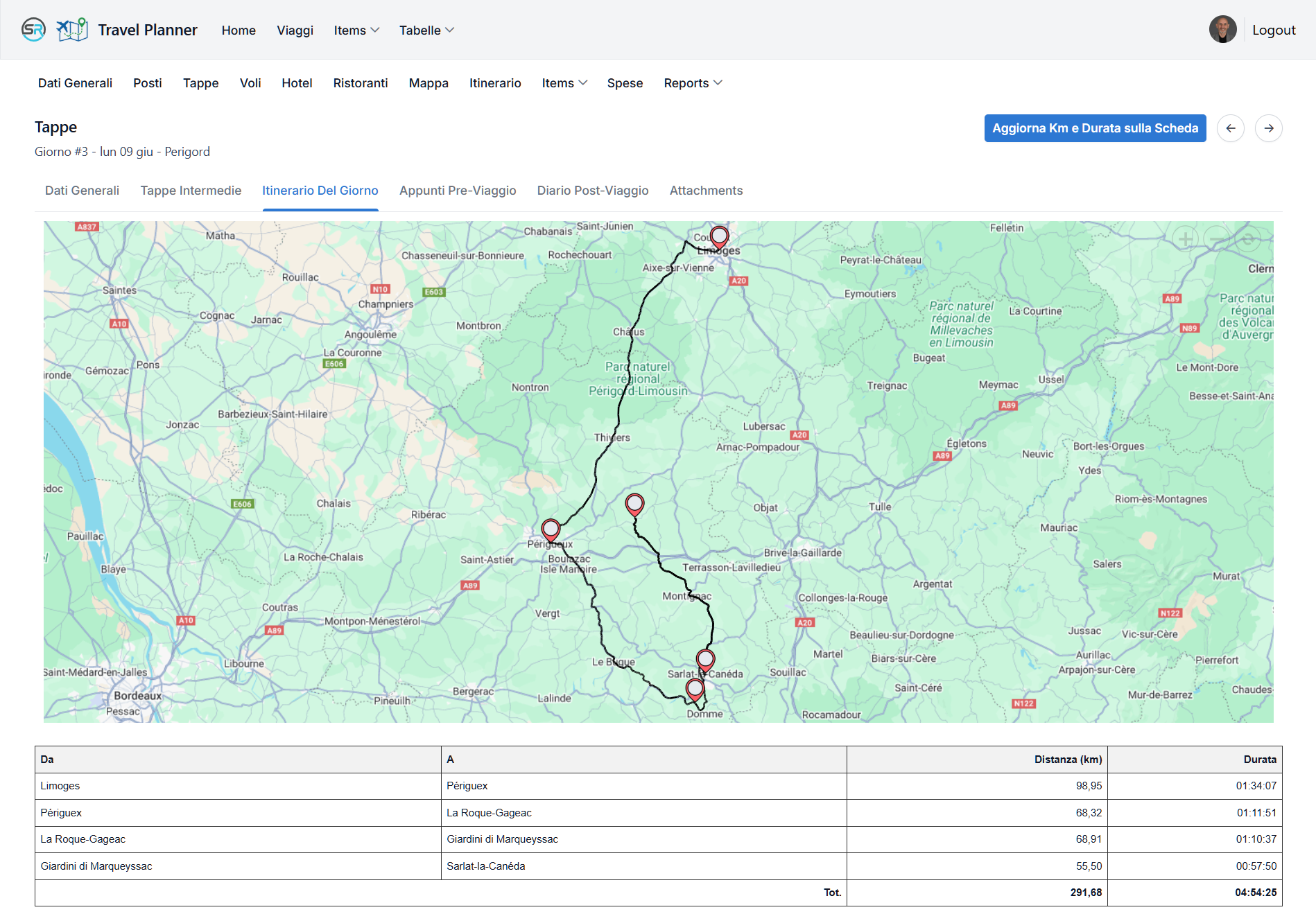This screenshot has height=912, width=1316.
Task: Zoom out on the map
Action: pyautogui.click(x=1217, y=240)
